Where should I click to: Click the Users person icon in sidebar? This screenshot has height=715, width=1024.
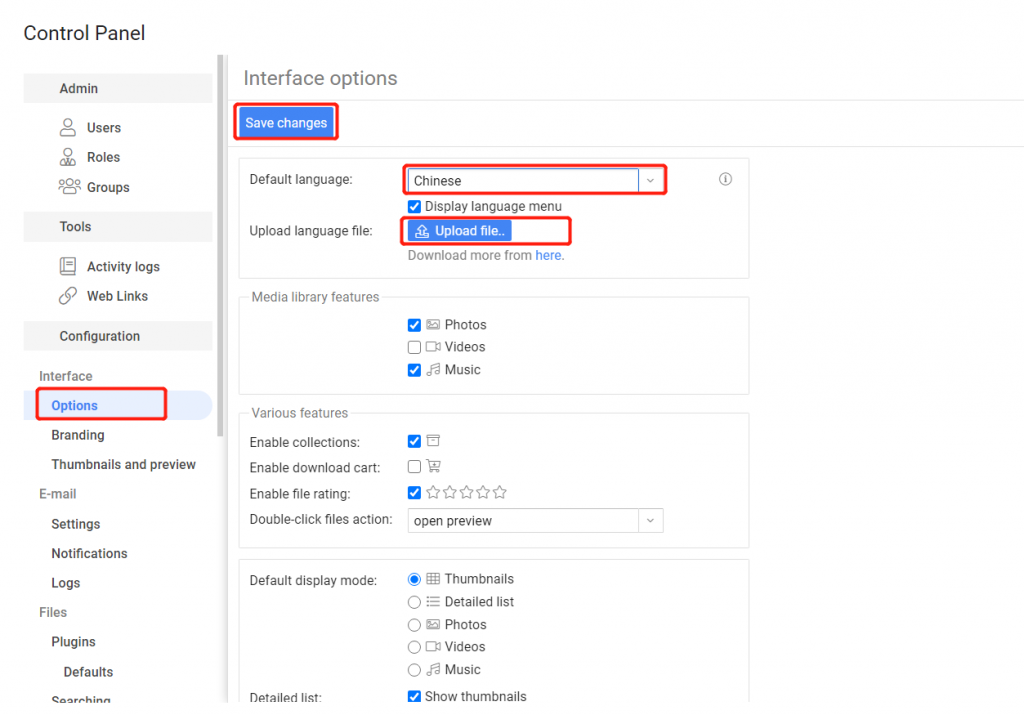tap(68, 127)
